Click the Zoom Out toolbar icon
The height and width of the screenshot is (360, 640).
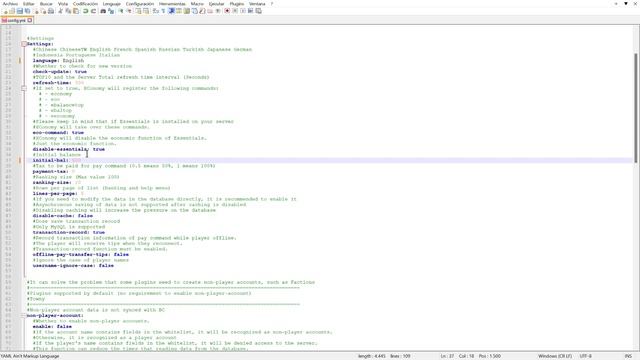pos(129,11)
